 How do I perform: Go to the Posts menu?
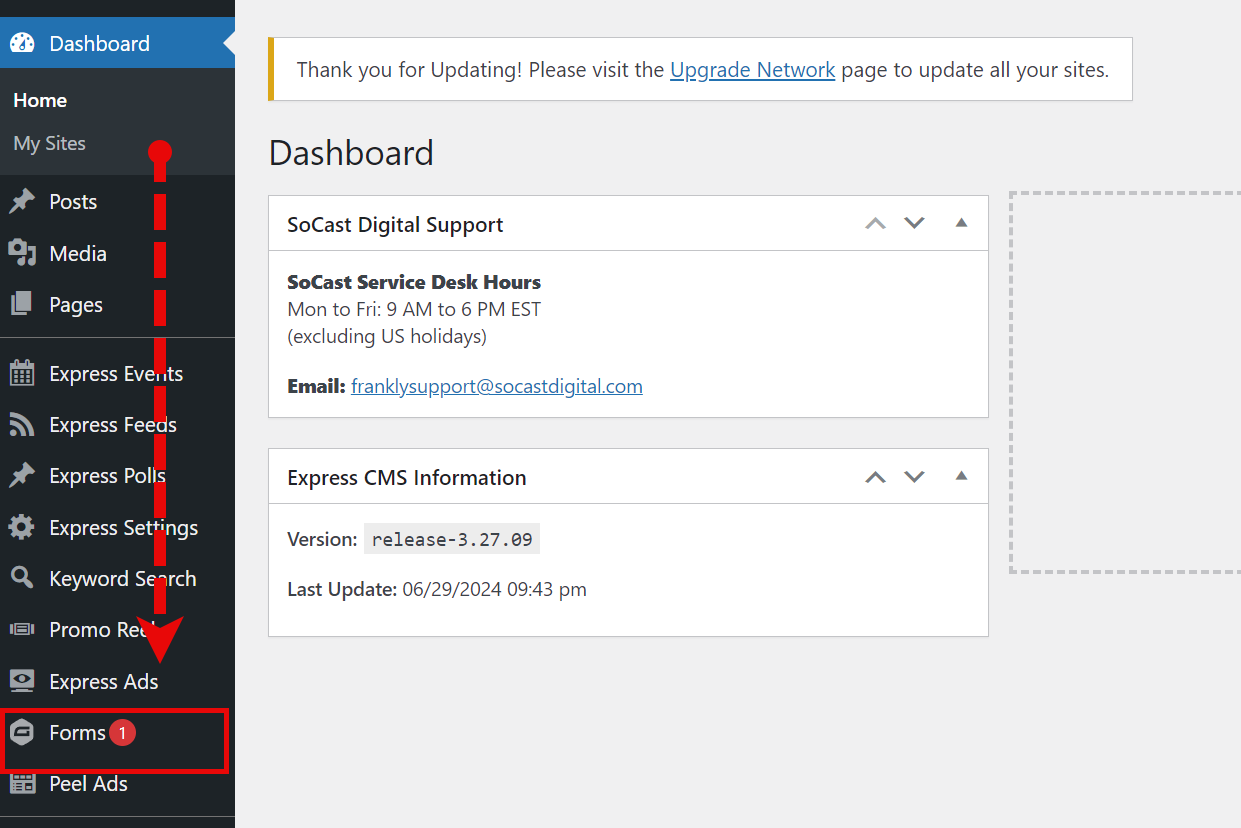(117, 202)
